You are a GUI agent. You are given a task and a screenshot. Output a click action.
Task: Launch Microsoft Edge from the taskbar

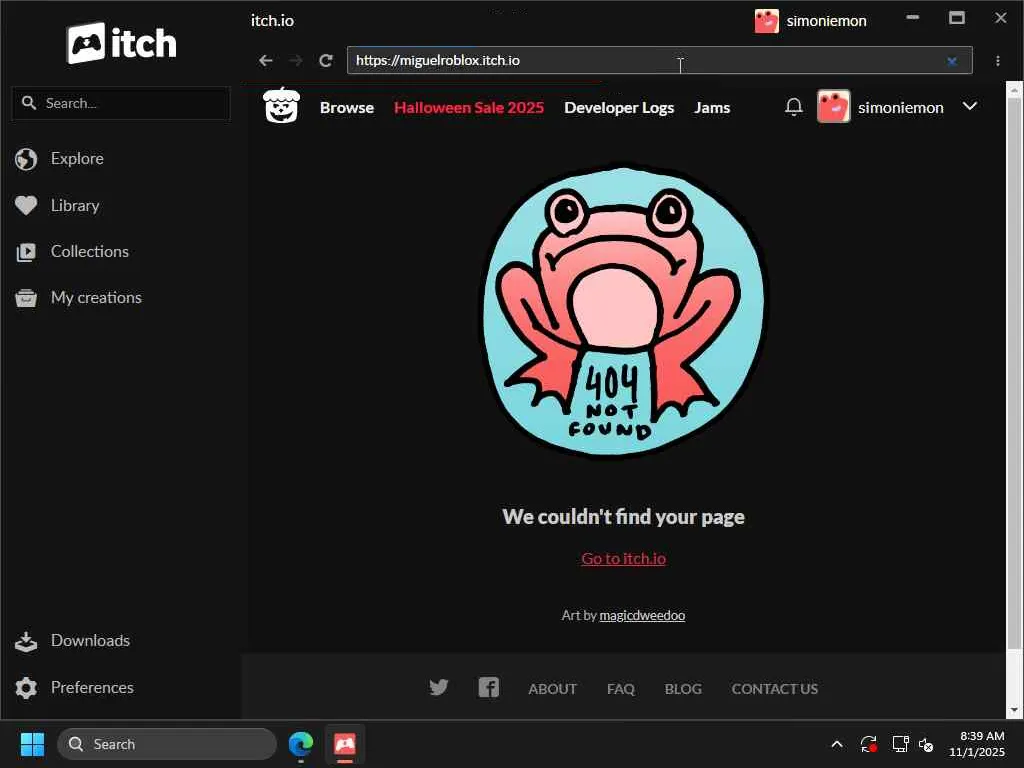(x=301, y=744)
